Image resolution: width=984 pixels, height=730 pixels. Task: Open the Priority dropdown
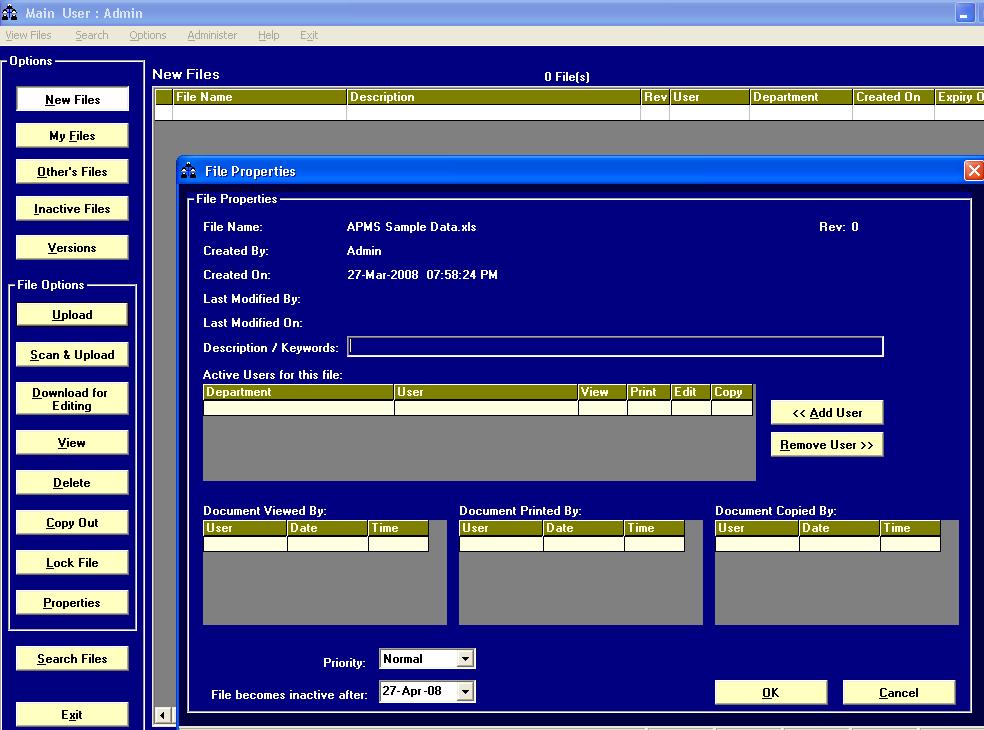[x=465, y=659]
